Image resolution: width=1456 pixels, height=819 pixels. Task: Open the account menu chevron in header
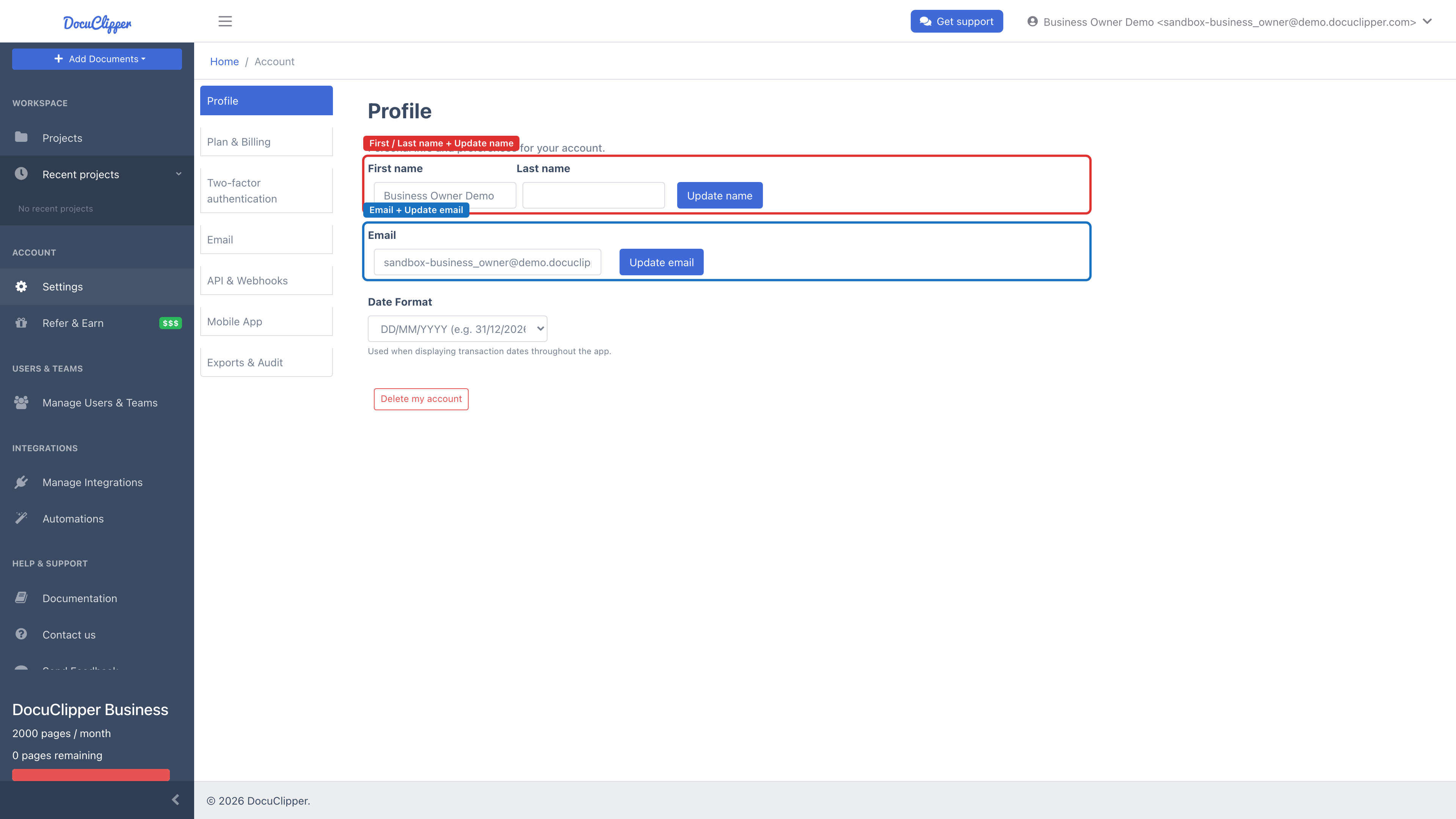(x=1427, y=22)
